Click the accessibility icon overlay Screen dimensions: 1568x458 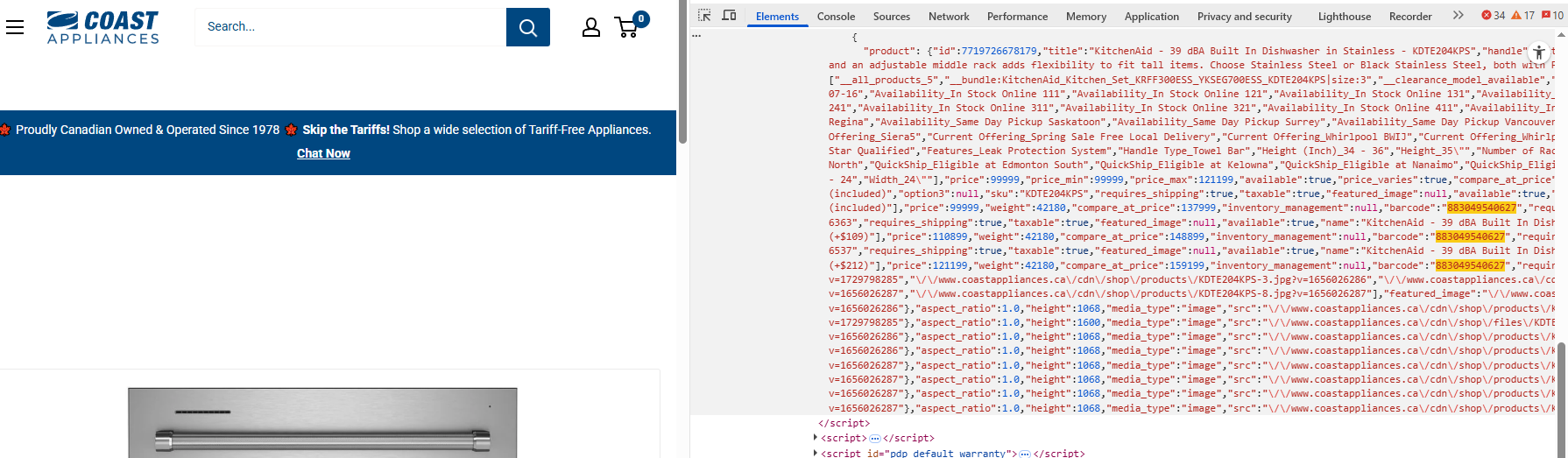pyautogui.click(x=1539, y=53)
